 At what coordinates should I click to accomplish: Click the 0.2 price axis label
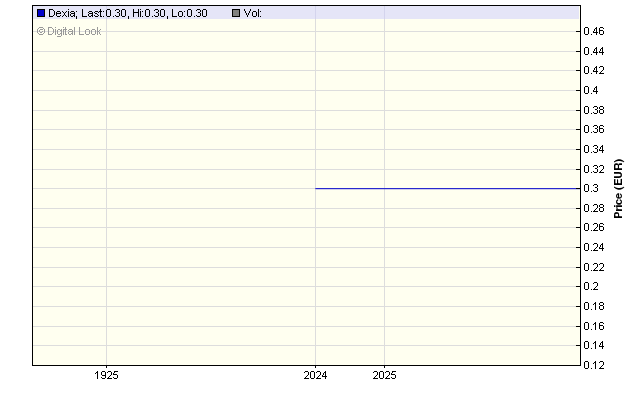591,286
